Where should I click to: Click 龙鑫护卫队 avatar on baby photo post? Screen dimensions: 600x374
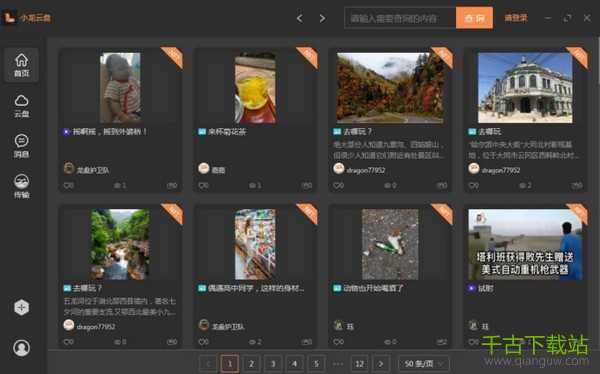coord(69,168)
